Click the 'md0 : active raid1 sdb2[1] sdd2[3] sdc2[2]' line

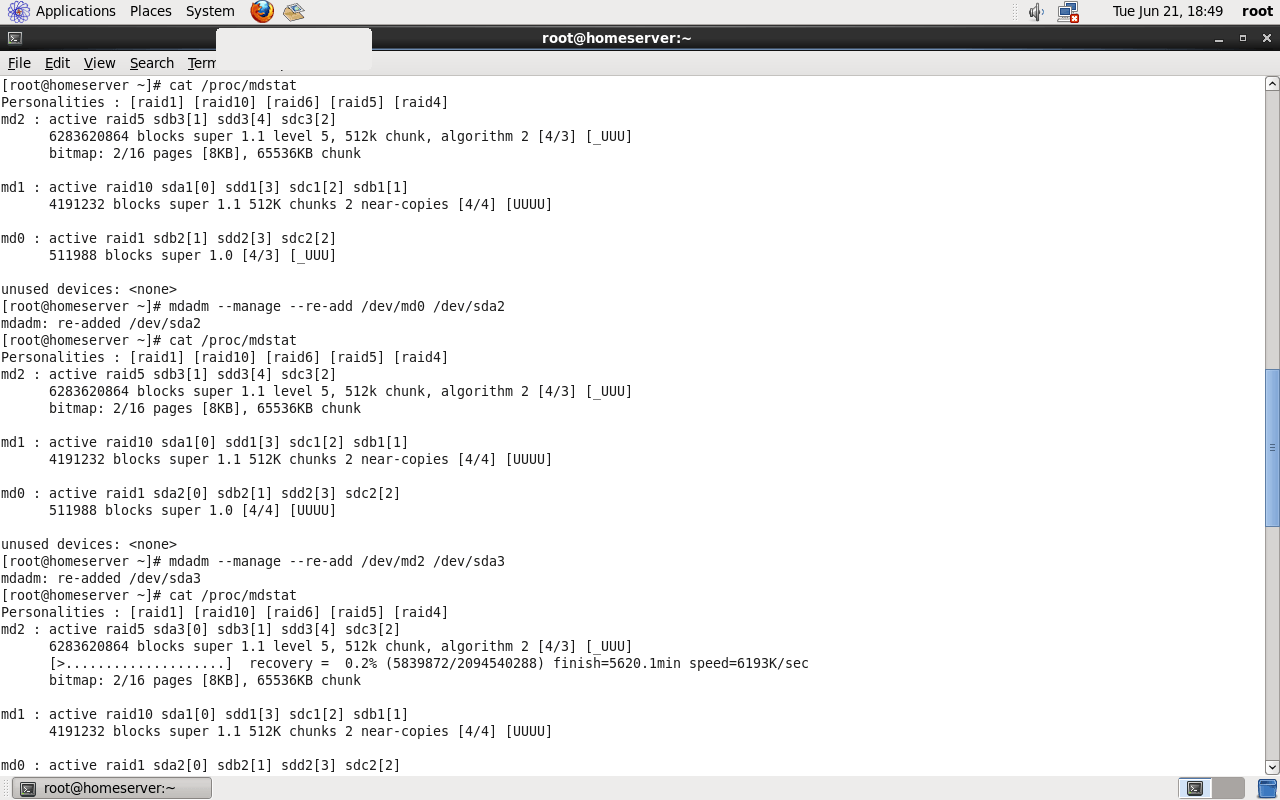(169, 238)
